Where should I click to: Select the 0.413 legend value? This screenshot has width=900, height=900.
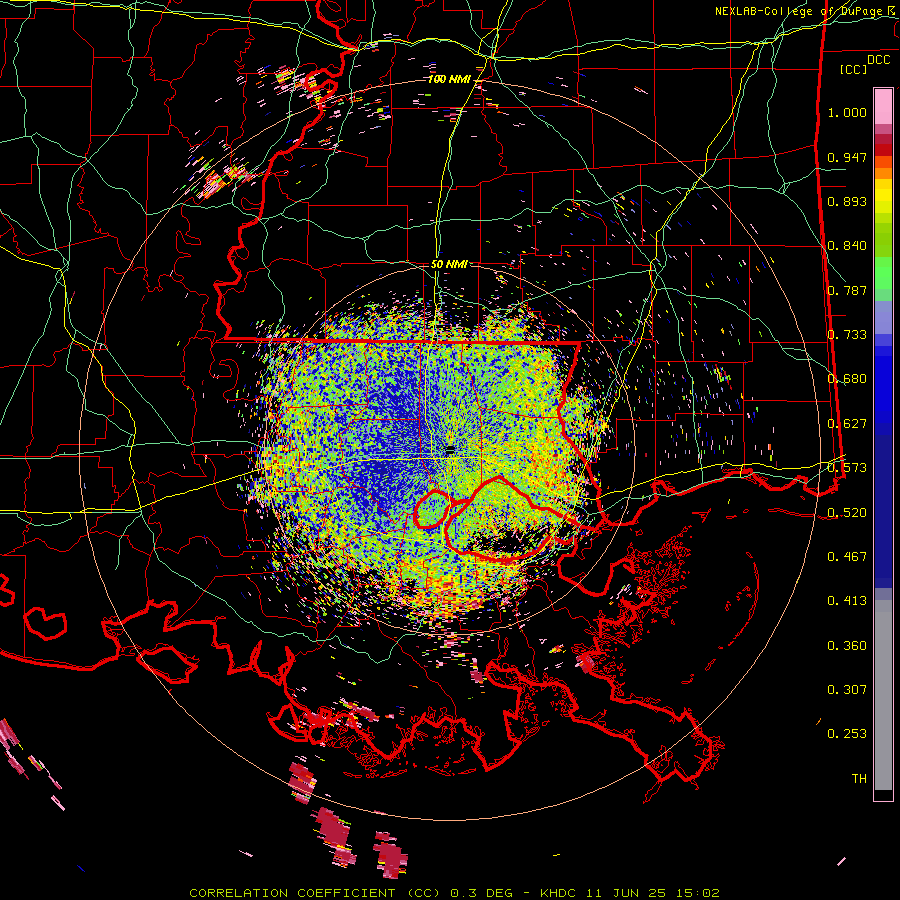click(x=847, y=601)
